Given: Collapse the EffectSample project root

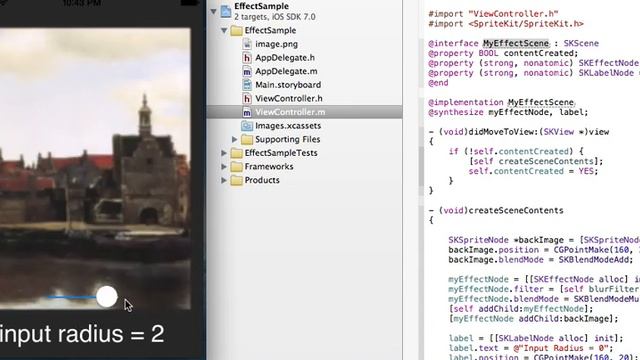Looking at the screenshot, I should click(x=213, y=11).
